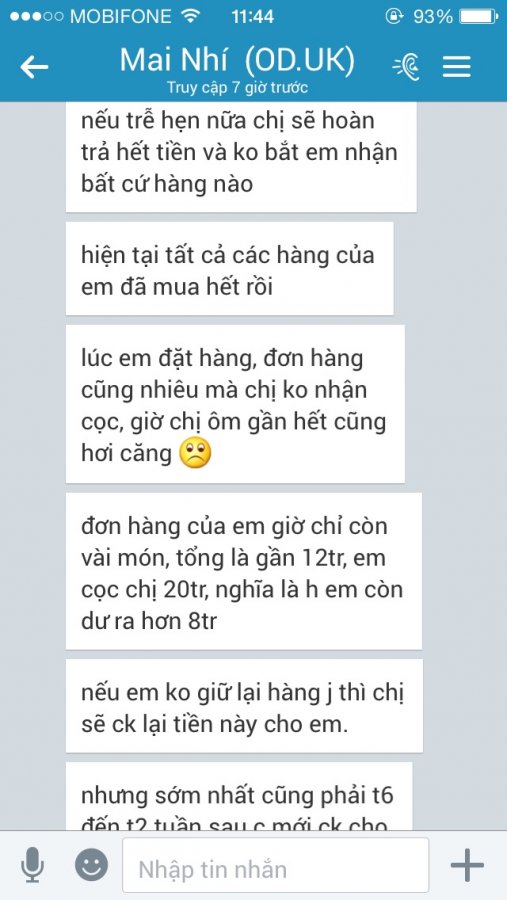Tap the Wi-Fi status icon
The width and height of the screenshot is (507, 900).
pyautogui.click(x=189, y=15)
